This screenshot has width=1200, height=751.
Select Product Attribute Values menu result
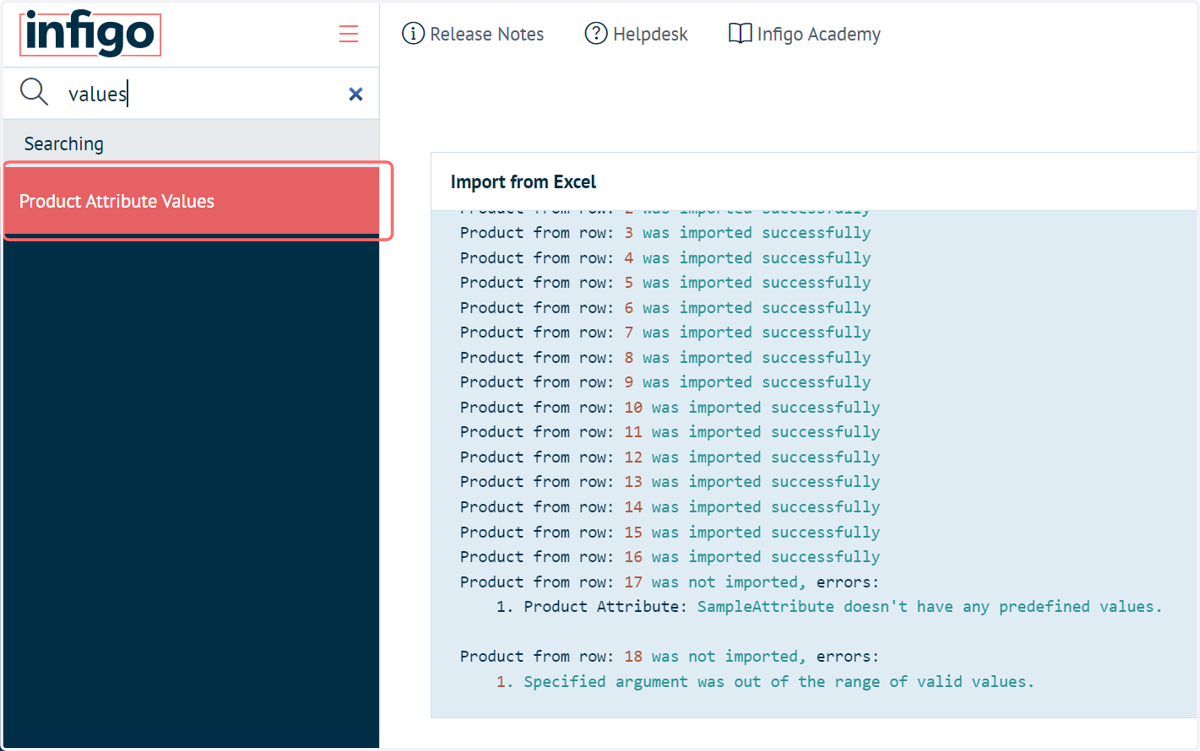pyautogui.click(x=191, y=201)
